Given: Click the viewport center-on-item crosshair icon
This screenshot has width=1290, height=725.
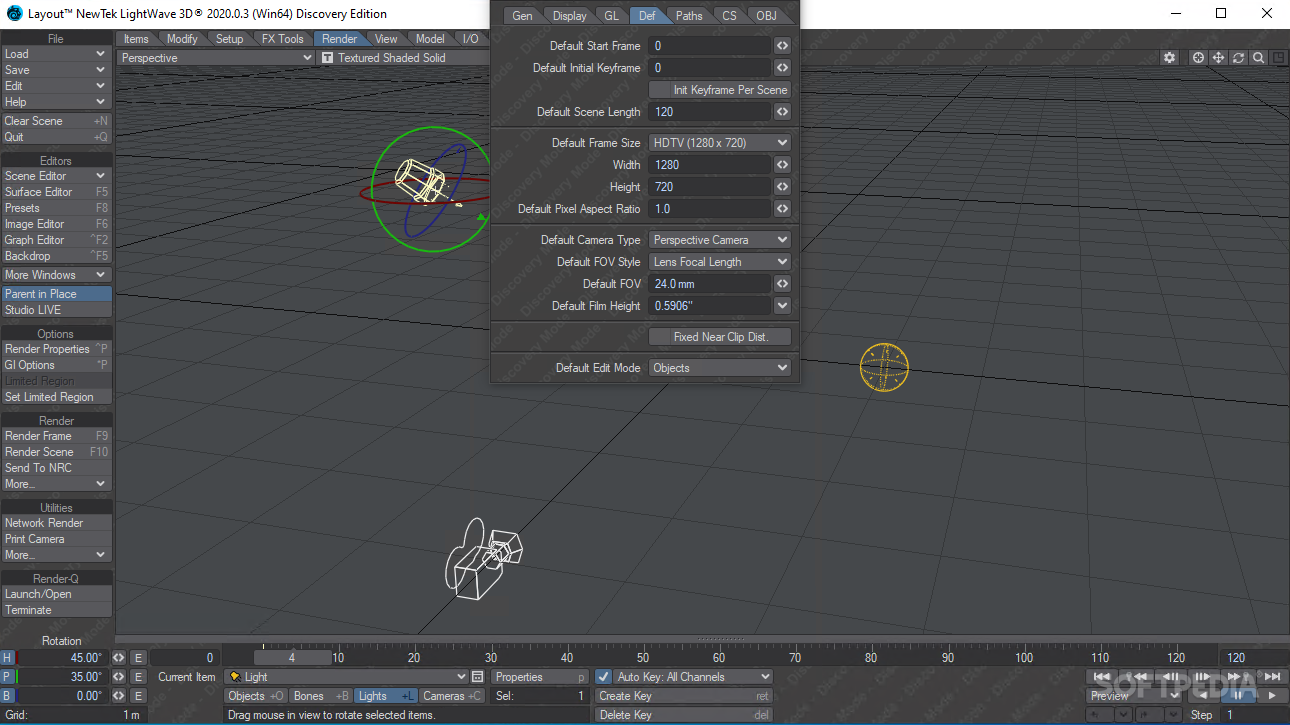Looking at the screenshot, I should click(1198, 58).
